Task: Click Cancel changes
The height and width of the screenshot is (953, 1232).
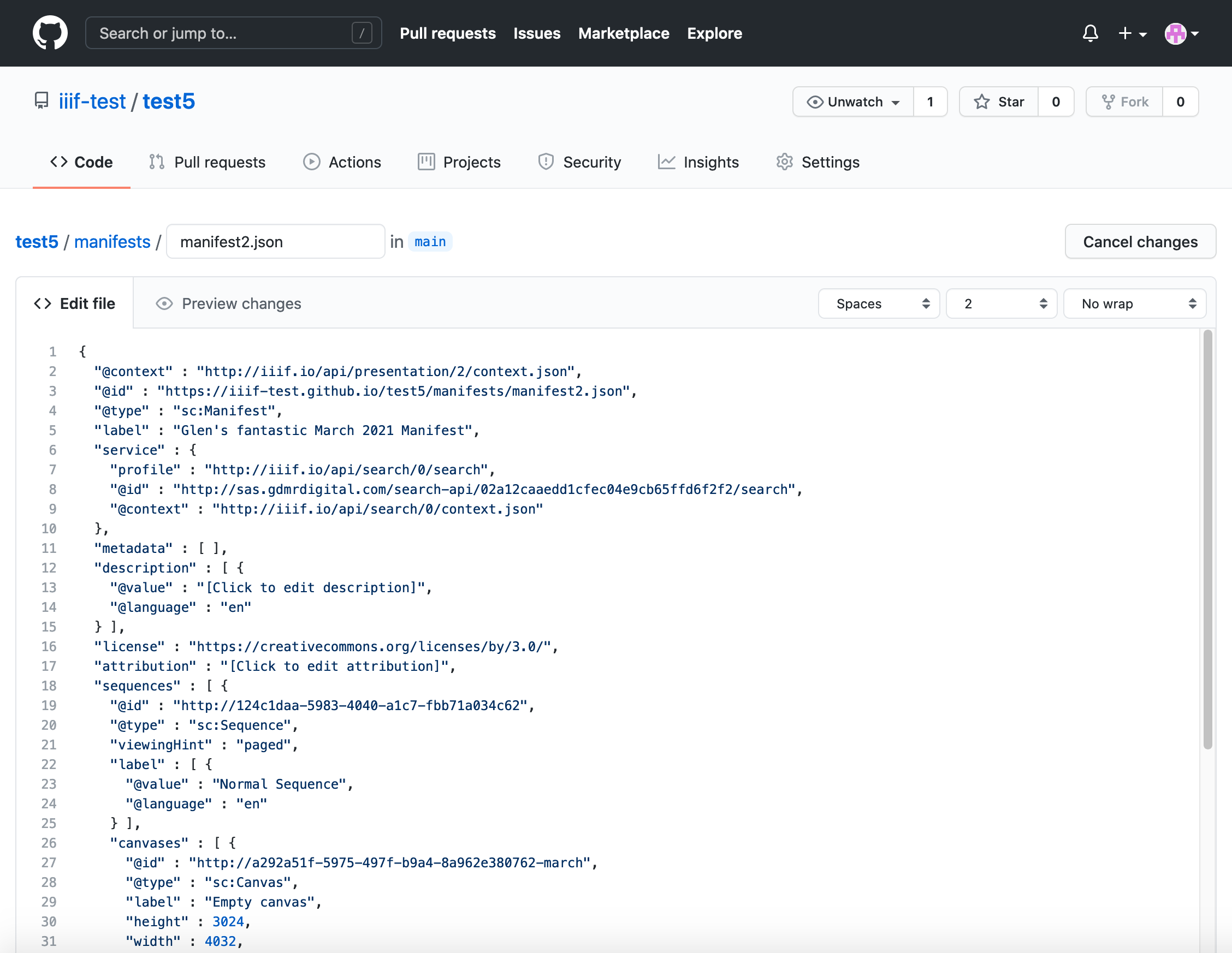Action: (1140, 241)
